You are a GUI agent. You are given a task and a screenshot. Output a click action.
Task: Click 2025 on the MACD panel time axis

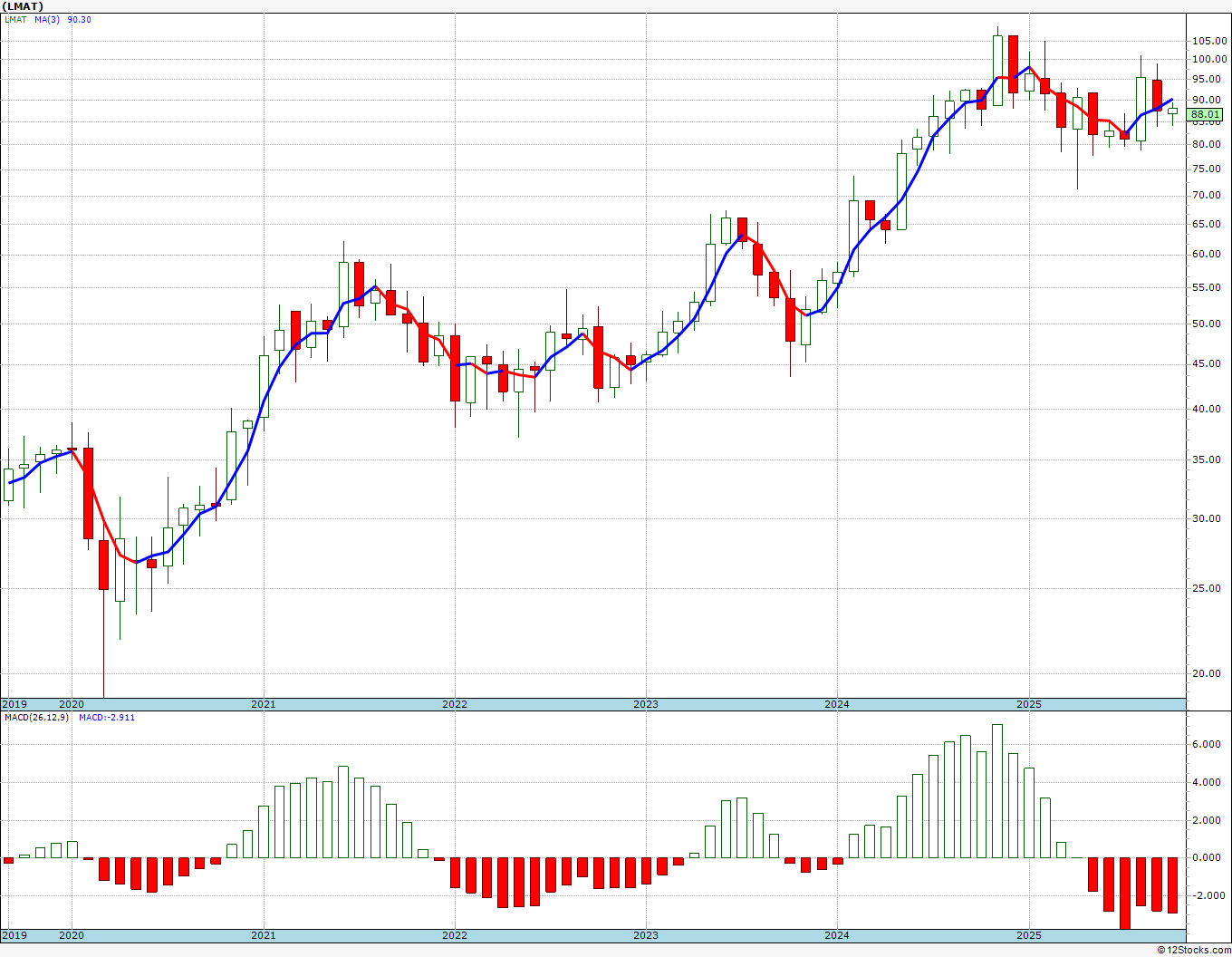coord(1028,935)
